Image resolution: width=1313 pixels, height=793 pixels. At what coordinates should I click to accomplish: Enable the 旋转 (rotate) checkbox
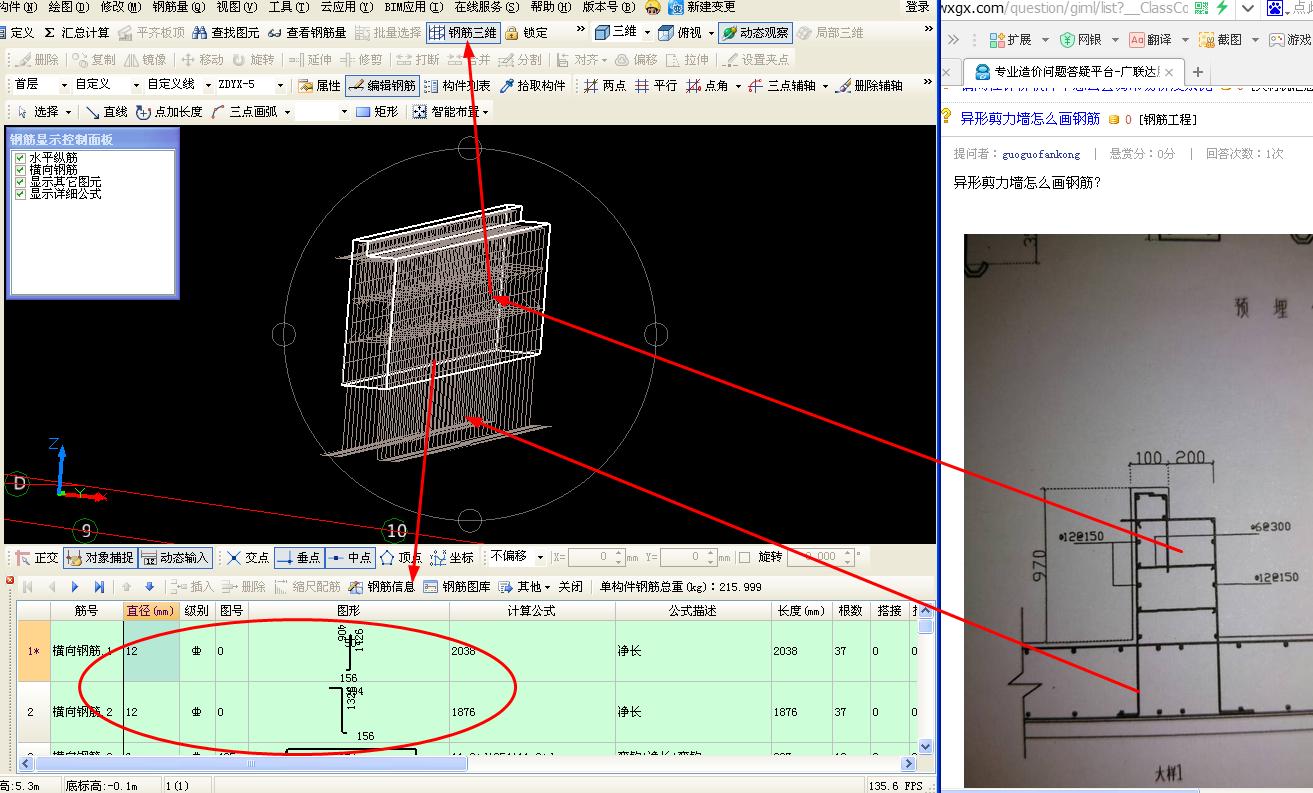coord(744,557)
